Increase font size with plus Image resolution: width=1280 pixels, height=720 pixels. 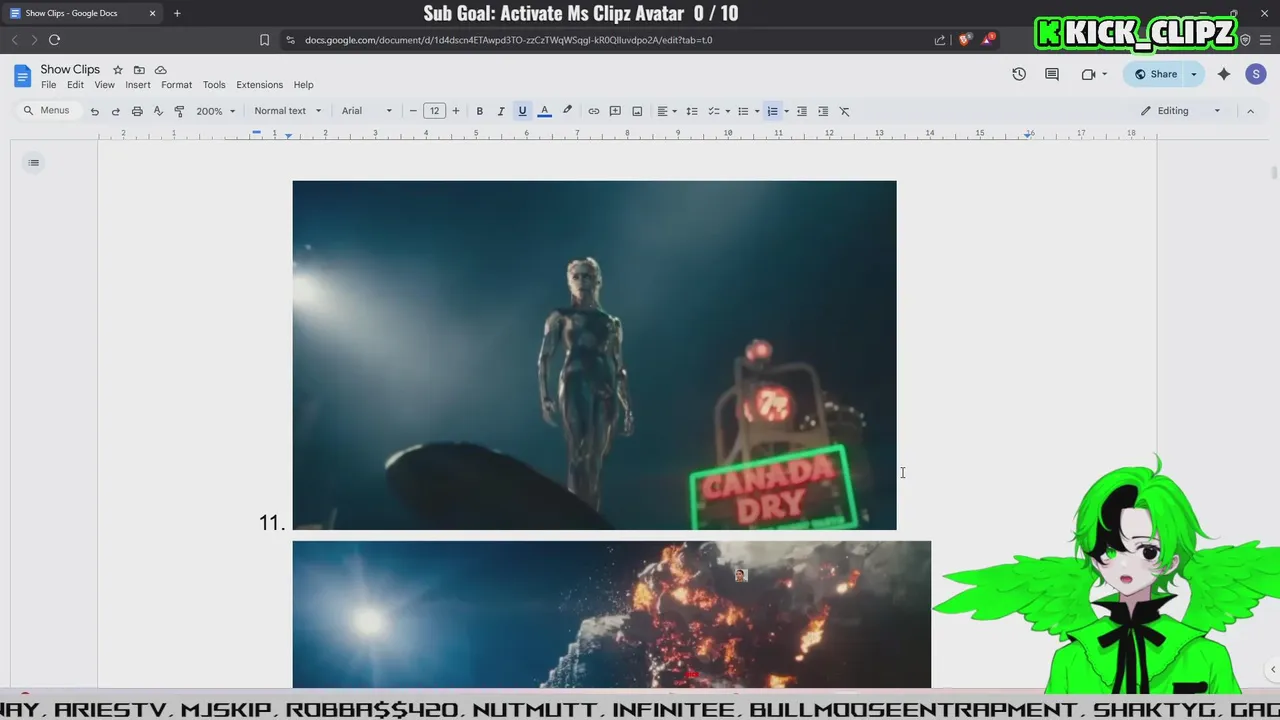[x=456, y=111]
